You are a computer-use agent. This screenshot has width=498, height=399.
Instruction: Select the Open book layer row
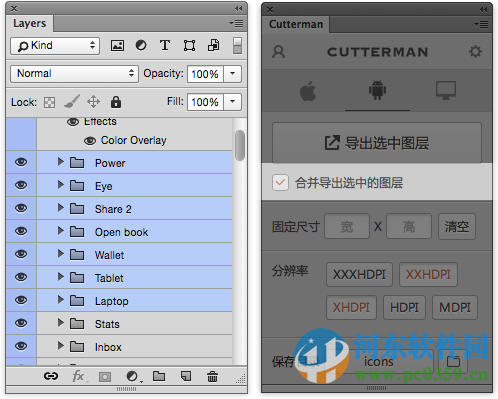134,231
